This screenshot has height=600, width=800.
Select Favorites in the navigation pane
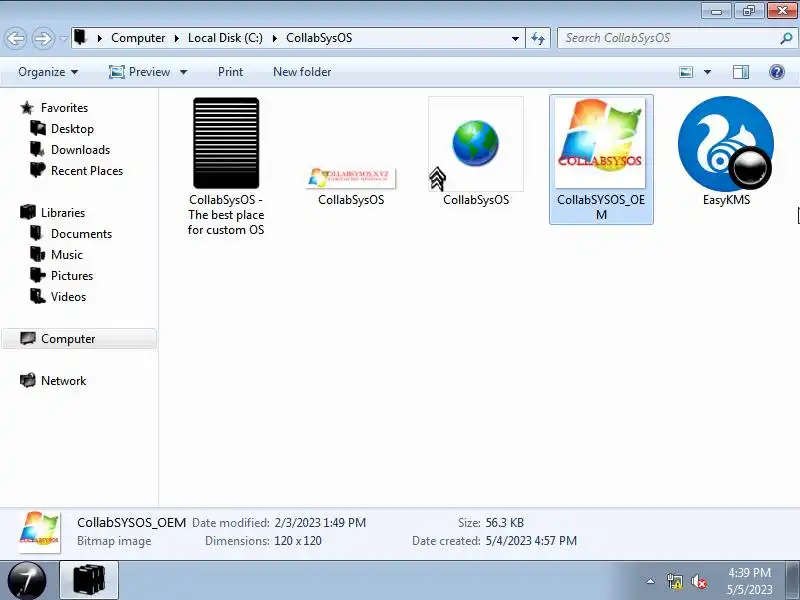(x=64, y=108)
